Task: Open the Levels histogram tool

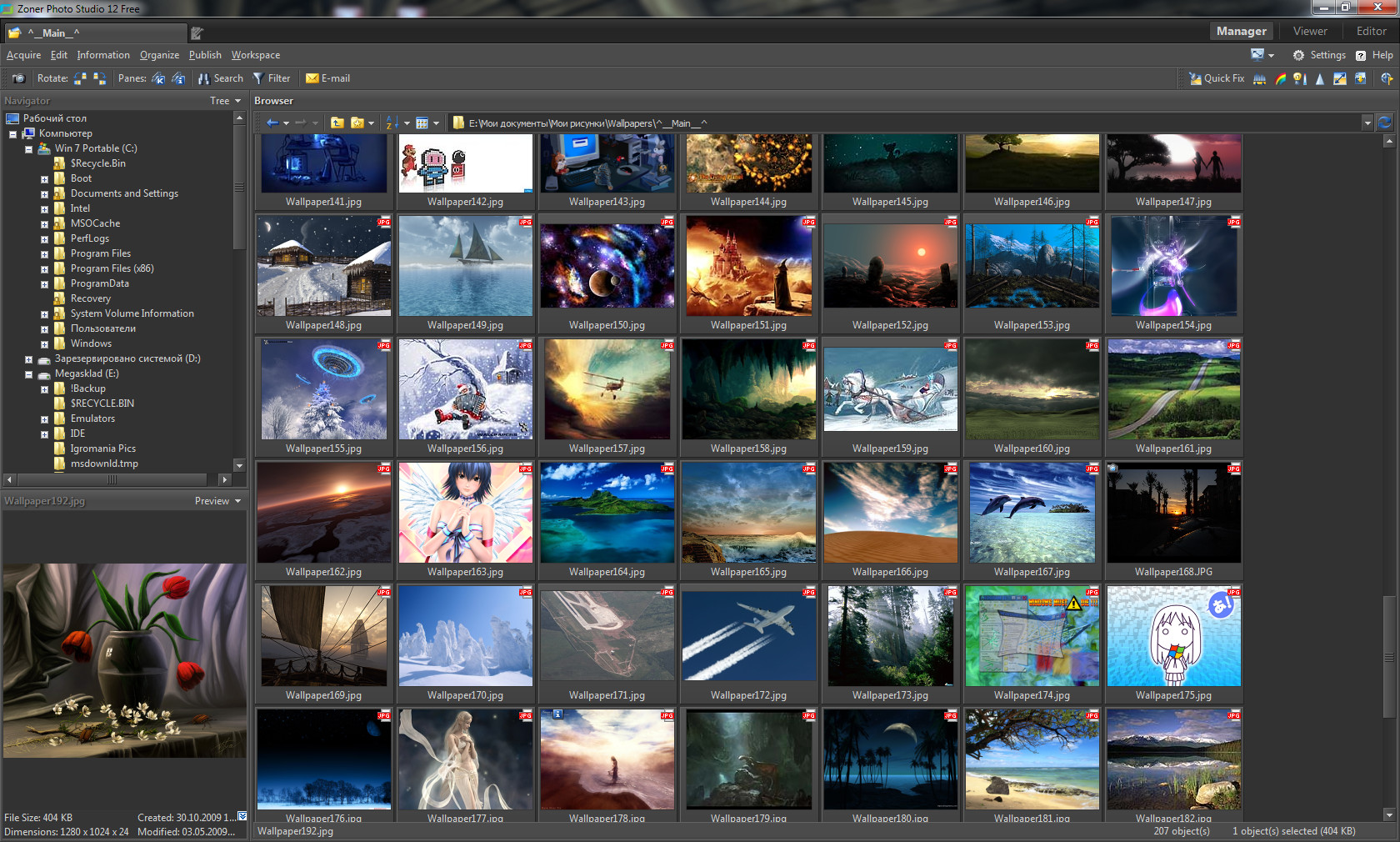Action: pyautogui.click(x=1260, y=78)
